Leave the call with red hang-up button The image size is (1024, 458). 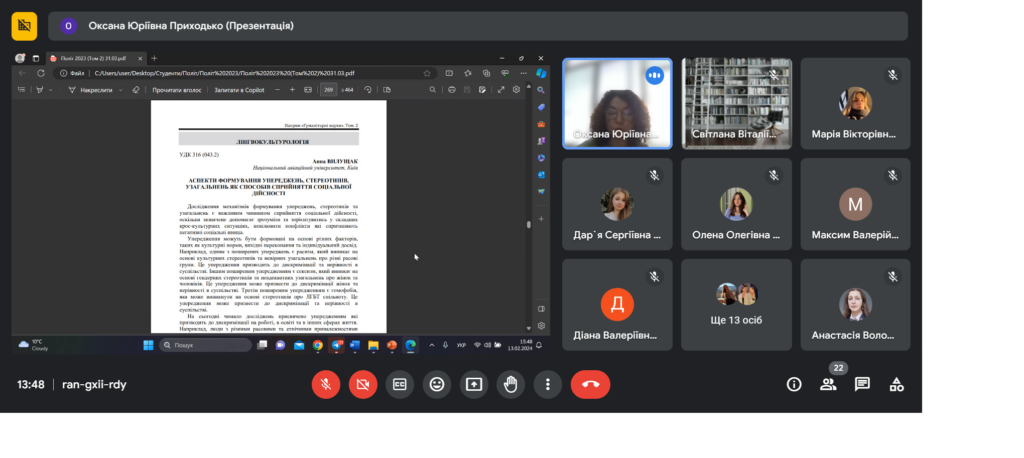coord(590,384)
